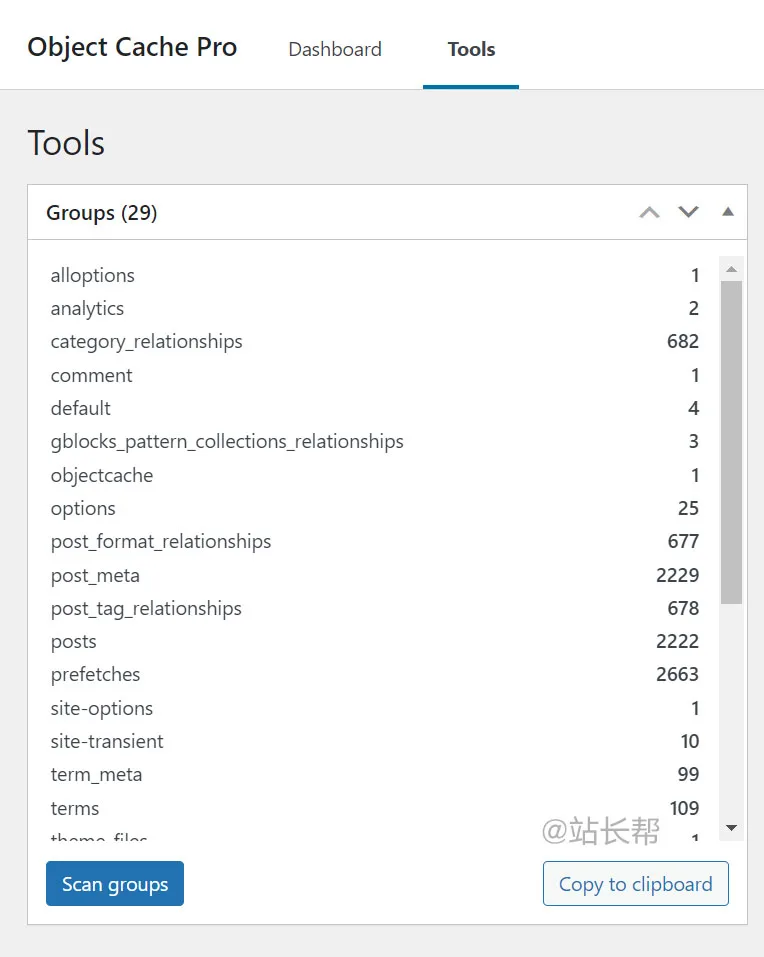Select the site-transient group name
764x957 pixels.
click(107, 742)
